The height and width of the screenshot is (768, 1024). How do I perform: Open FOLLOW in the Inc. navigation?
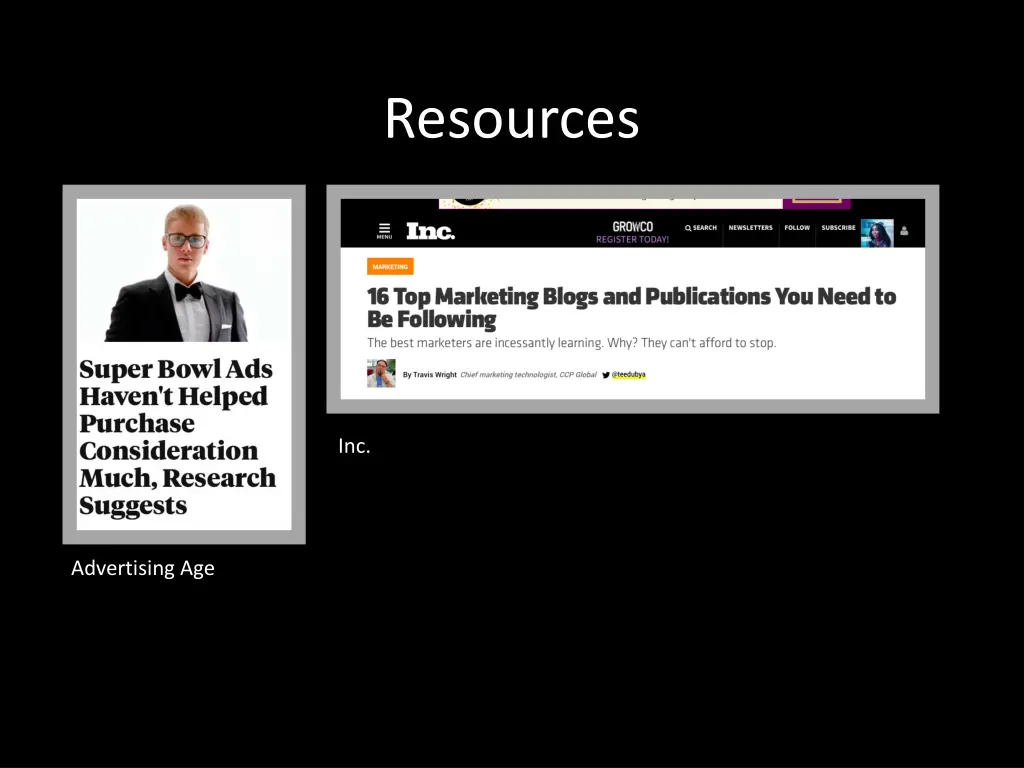[x=797, y=228]
